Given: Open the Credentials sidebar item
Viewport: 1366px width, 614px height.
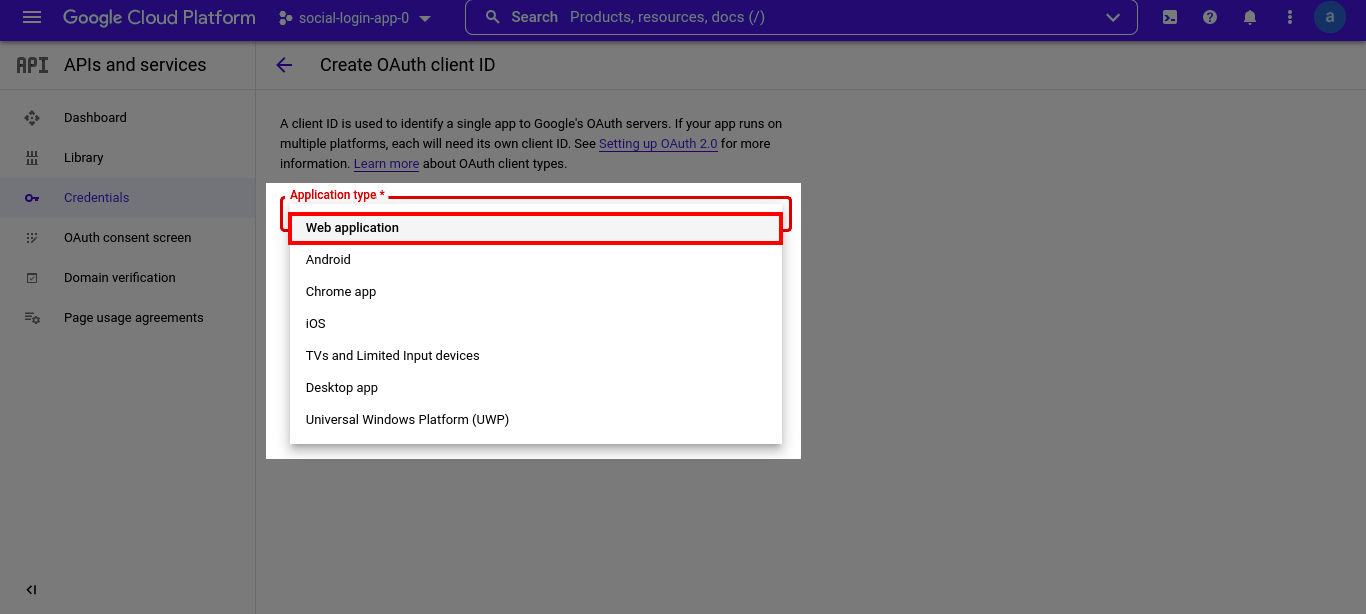Looking at the screenshot, I should click(128, 198).
